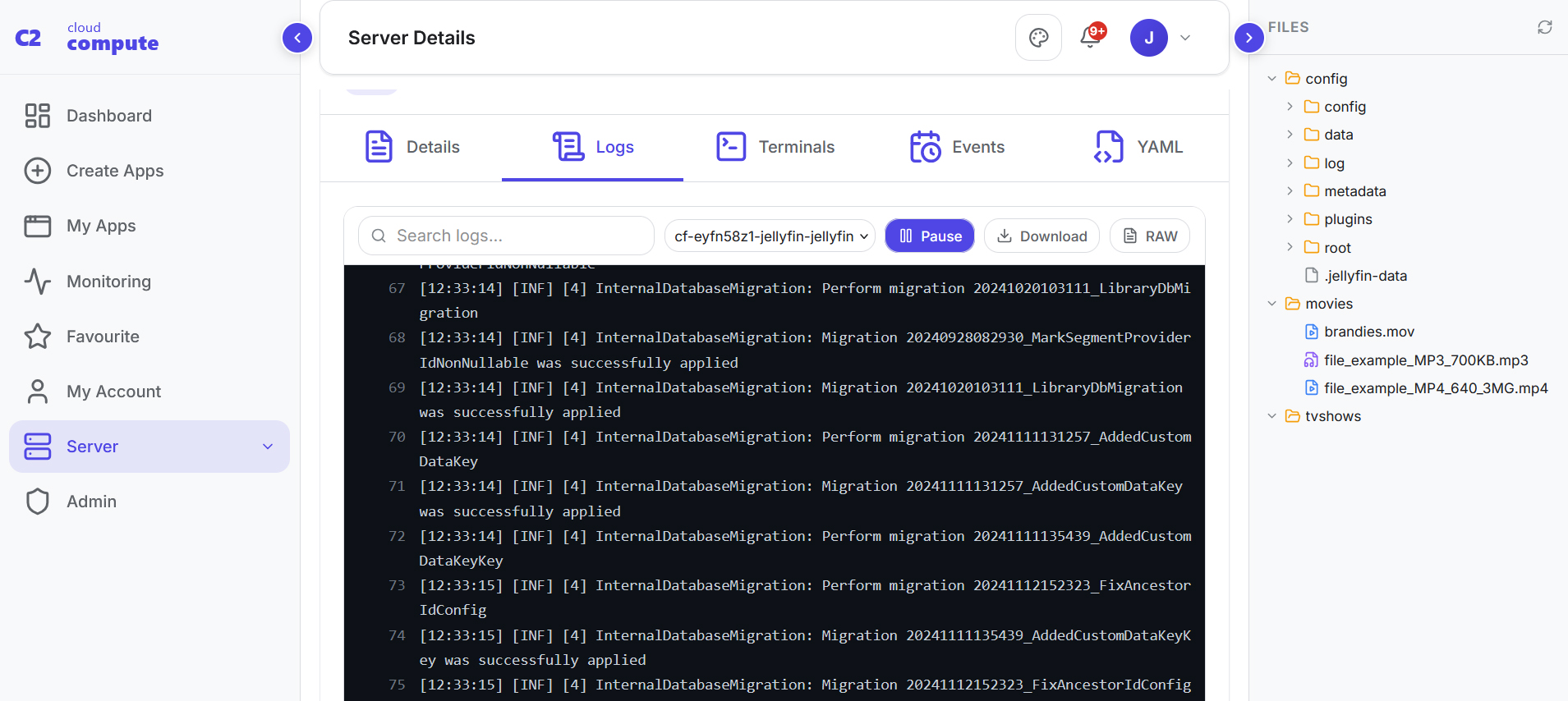Select the Logs tab label
This screenshot has width=1568, height=701.
pos(614,147)
